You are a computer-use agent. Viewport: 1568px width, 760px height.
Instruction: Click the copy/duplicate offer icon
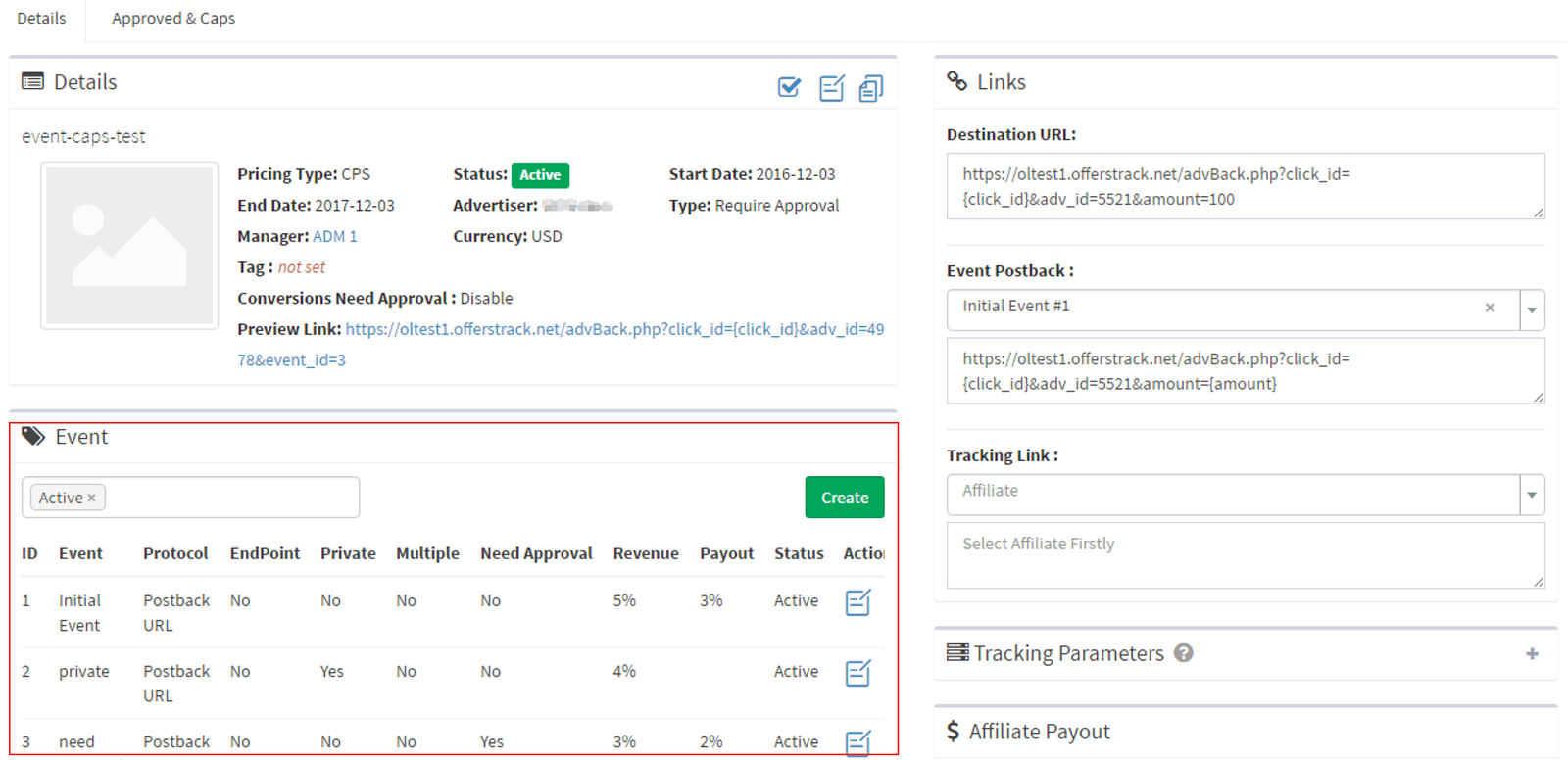coord(870,88)
